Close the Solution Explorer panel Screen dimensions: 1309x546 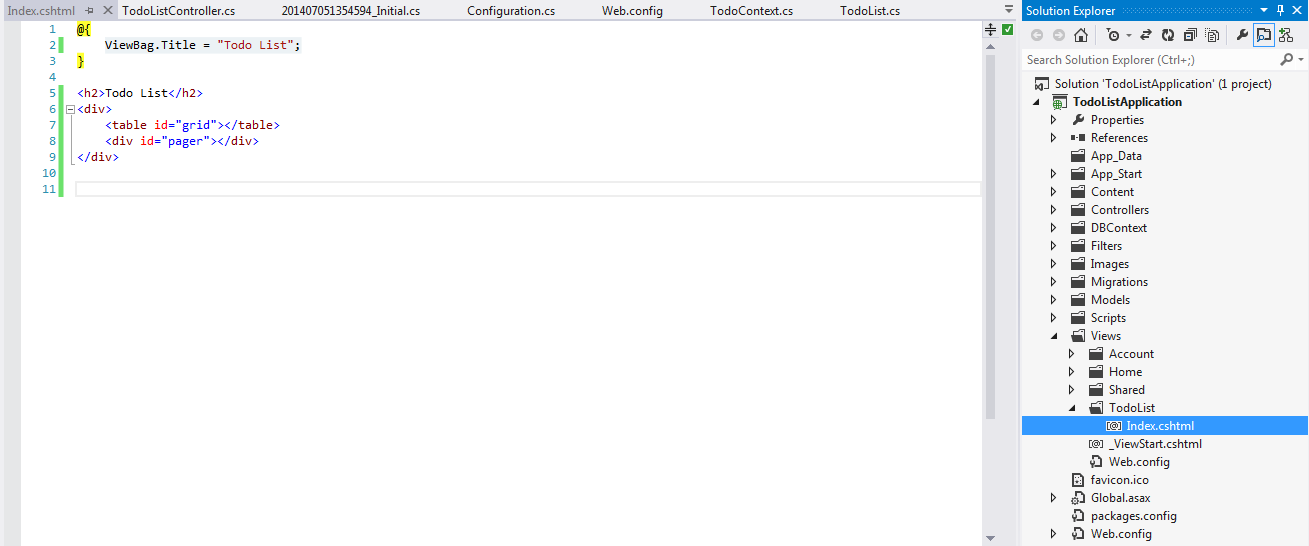[1298, 10]
